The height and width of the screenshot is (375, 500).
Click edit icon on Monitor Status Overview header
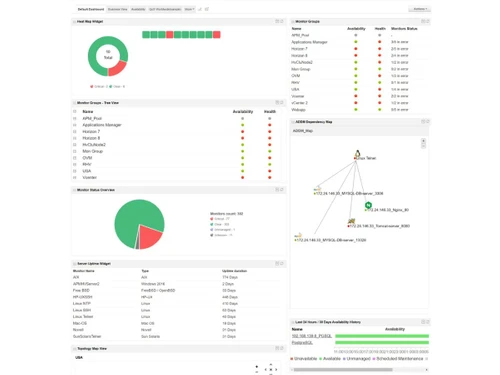click(277, 190)
